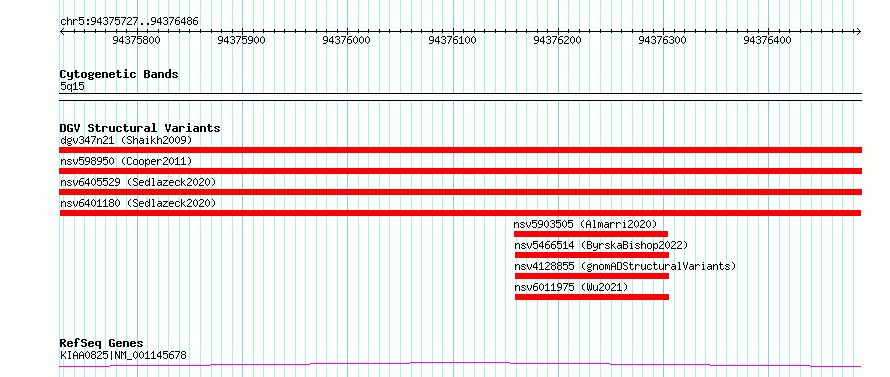Click the RefSeq Genes track title
This screenshot has width=890, height=377.
point(102,344)
